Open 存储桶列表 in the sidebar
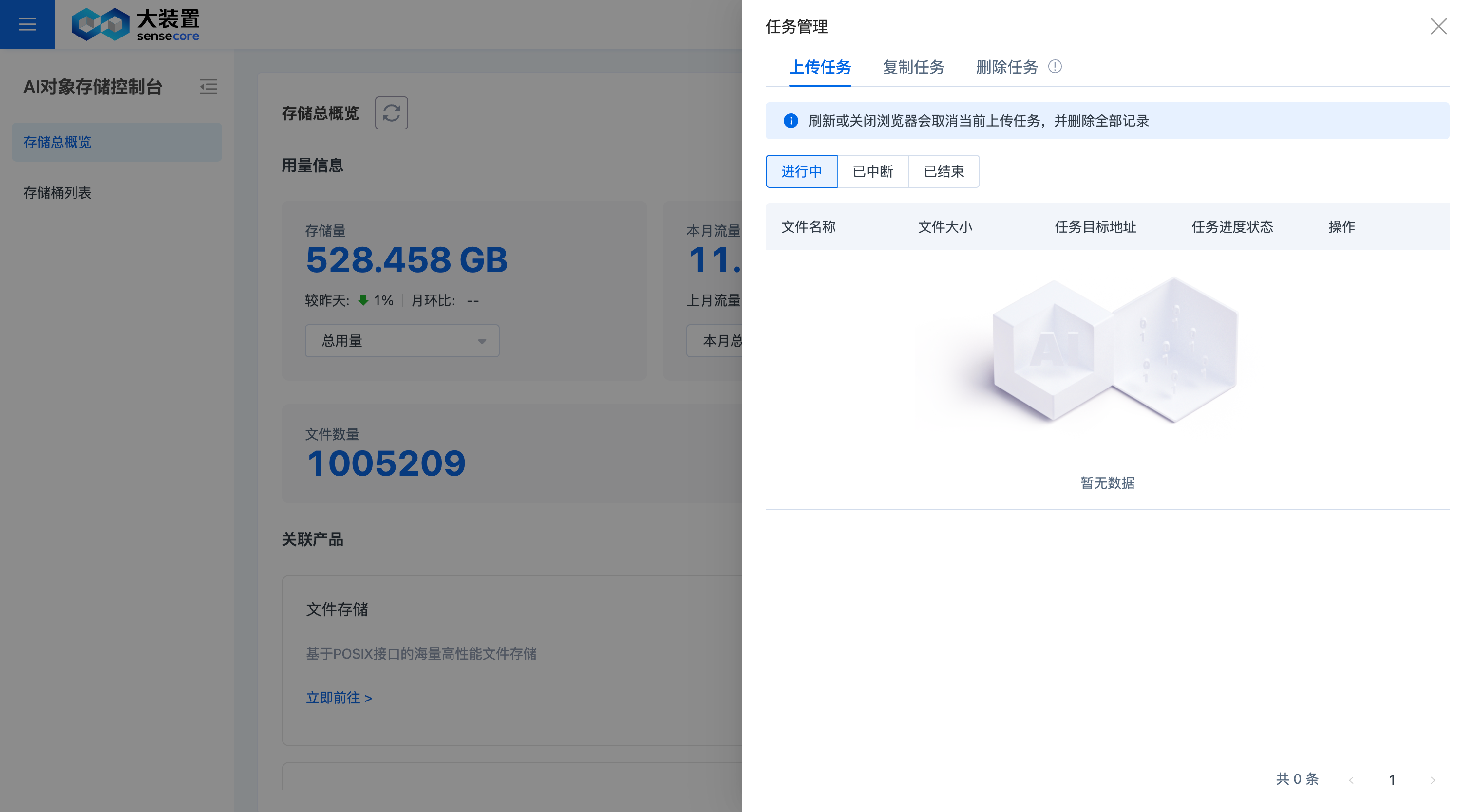The height and width of the screenshot is (812, 1473). (x=57, y=193)
